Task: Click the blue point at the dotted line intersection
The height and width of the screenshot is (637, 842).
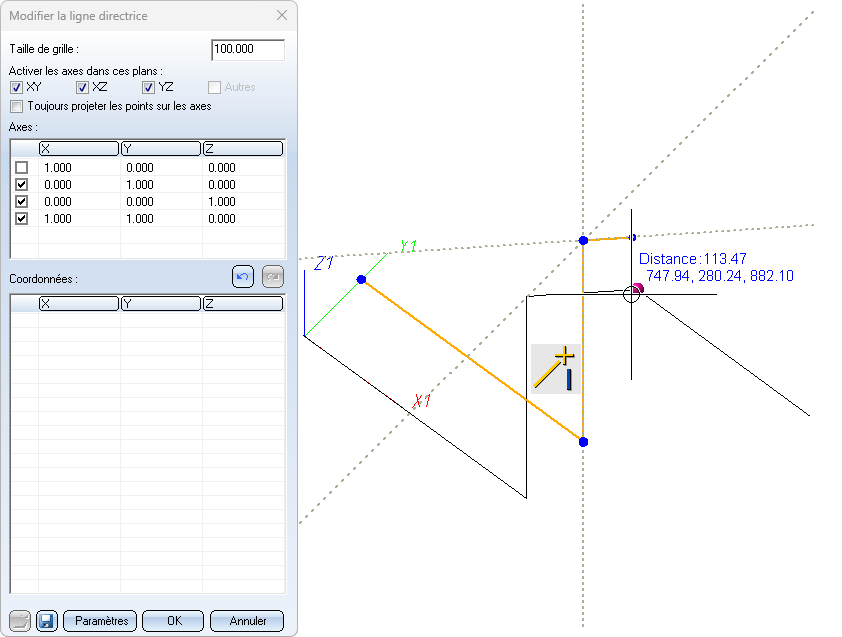Action: pos(583,240)
